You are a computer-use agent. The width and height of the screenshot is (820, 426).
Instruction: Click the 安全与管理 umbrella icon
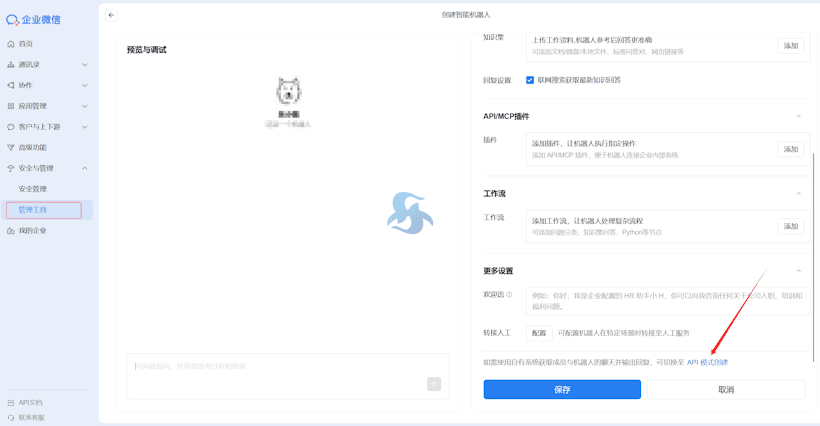click(x=10, y=168)
